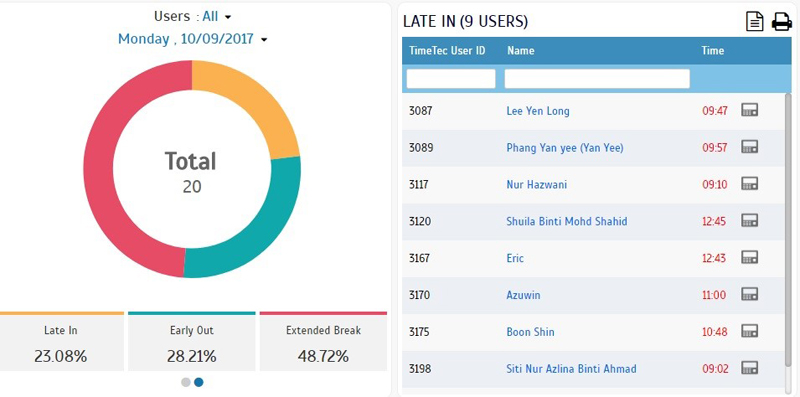The width and height of the screenshot is (800, 397).
Task: Click the TimeTec User ID filter field
Action: click(x=451, y=79)
